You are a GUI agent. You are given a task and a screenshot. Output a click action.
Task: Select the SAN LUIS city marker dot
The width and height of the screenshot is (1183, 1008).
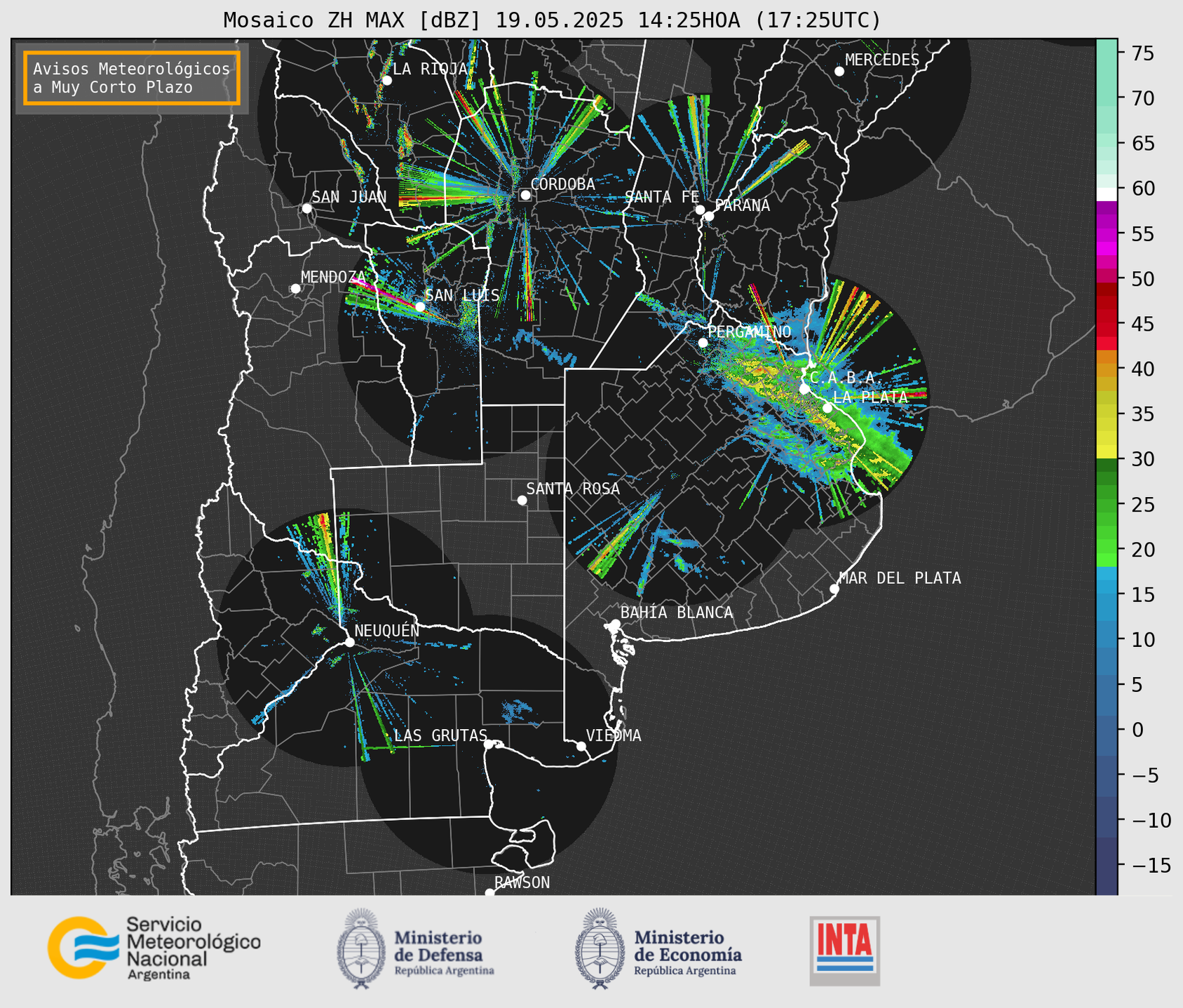click(419, 307)
